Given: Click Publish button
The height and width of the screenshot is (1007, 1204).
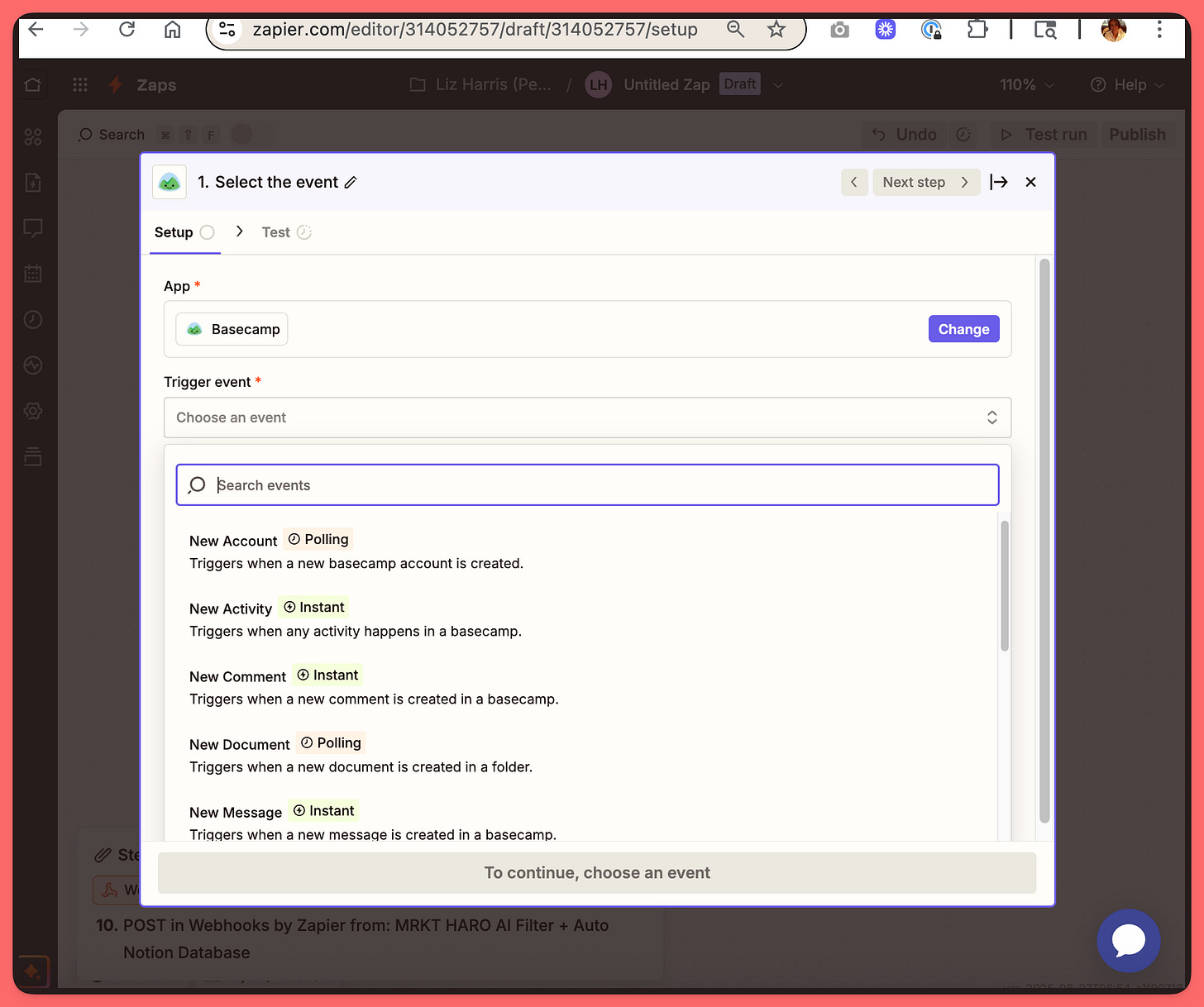Looking at the screenshot, I should pyautogui.click(x=1137, y=134).
